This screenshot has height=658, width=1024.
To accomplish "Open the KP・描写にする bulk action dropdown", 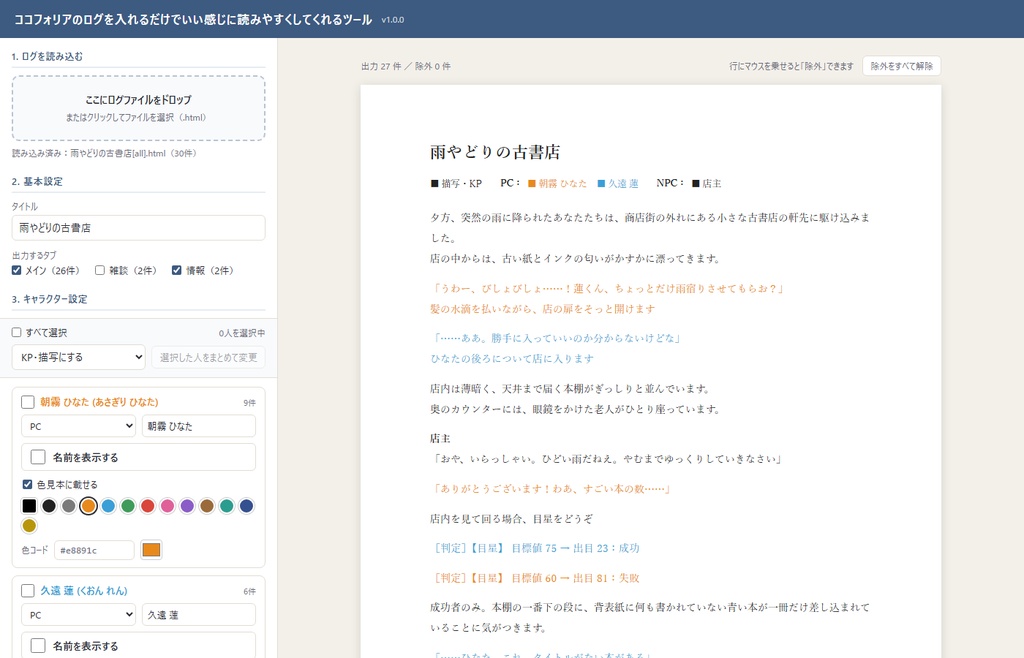I will 78,357.
